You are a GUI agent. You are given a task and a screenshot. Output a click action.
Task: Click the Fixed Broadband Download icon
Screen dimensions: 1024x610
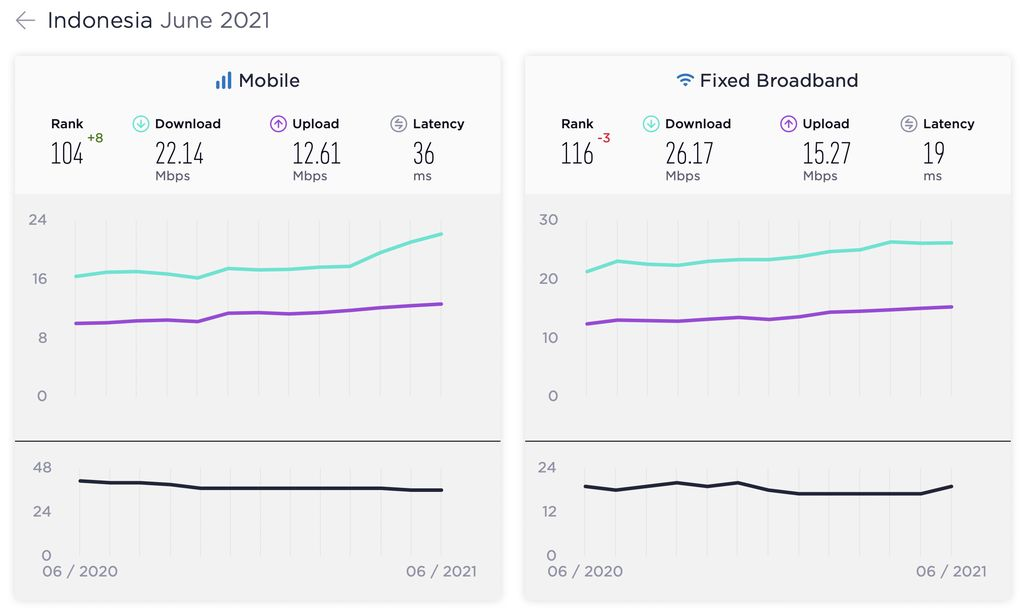(x=651, y=124)
